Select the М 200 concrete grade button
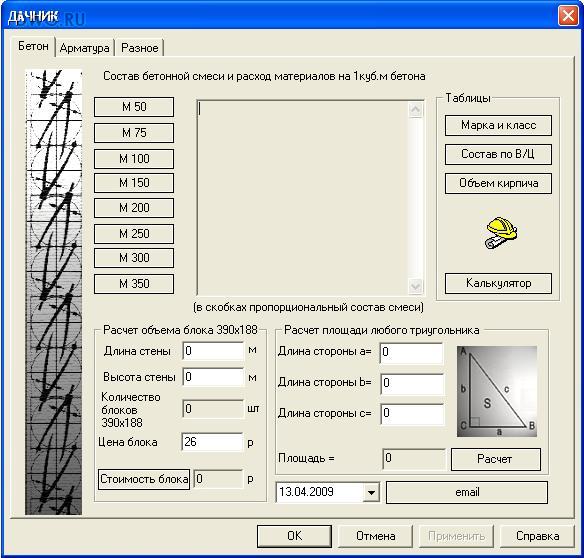Screen dimensions: 584x558 coord(134,207)
